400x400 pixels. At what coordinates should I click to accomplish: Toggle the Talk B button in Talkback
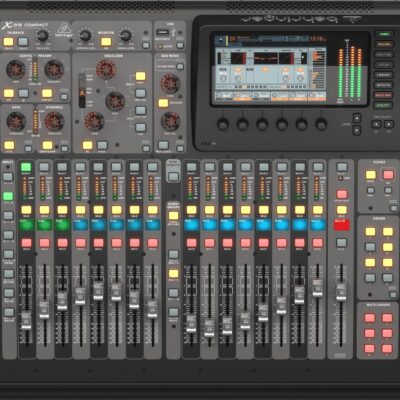(23, 42)
